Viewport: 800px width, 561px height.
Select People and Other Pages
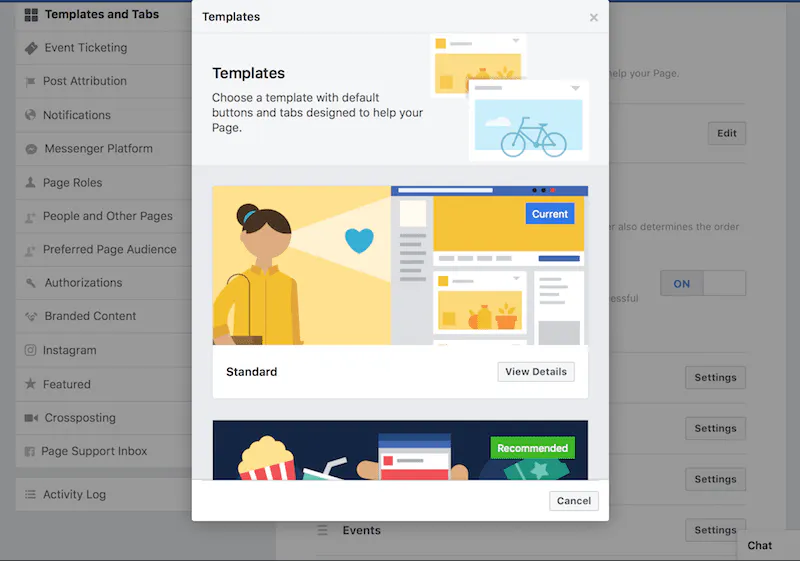(104, 216)
